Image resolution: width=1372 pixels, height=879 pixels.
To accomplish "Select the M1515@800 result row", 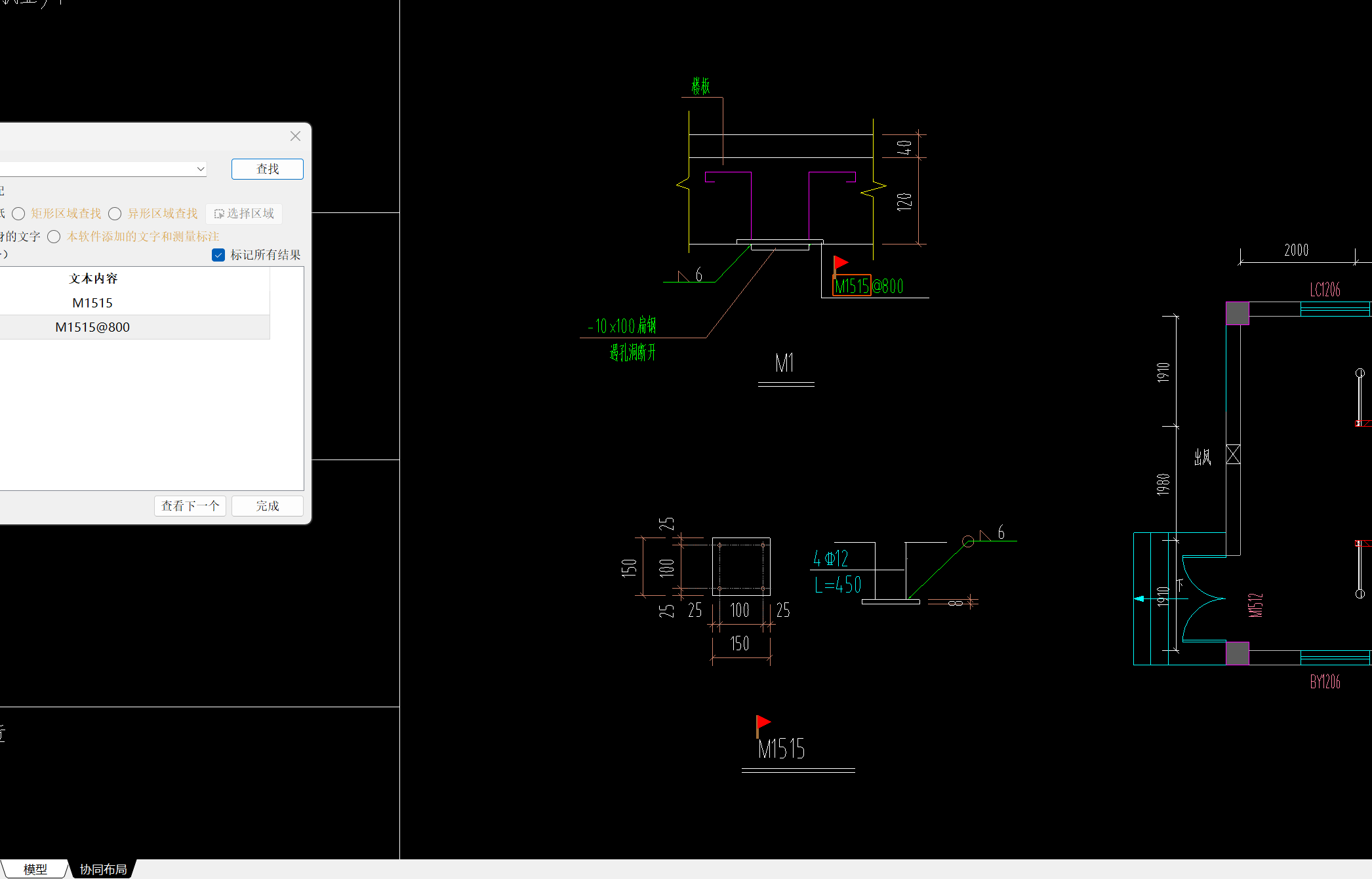I will point(92,327).
